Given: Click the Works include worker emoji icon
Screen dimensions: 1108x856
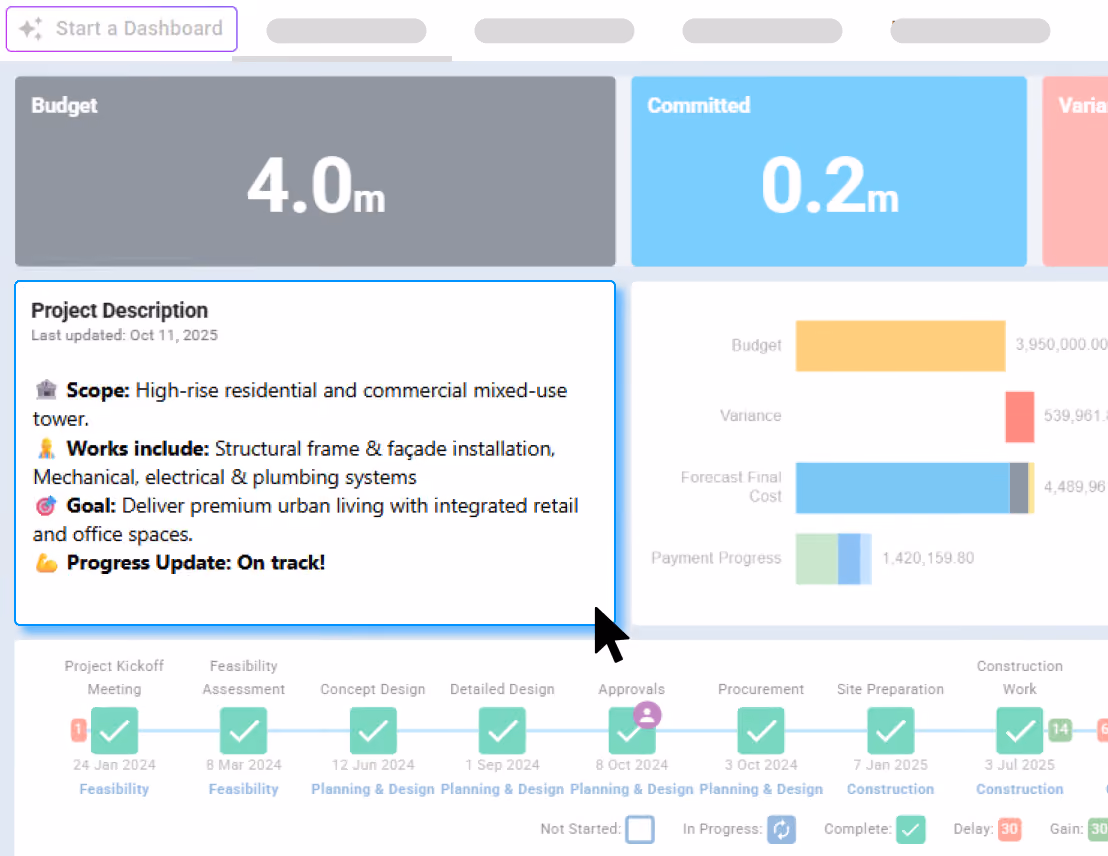Looking at the screenshot, I should tap(46, 448).
